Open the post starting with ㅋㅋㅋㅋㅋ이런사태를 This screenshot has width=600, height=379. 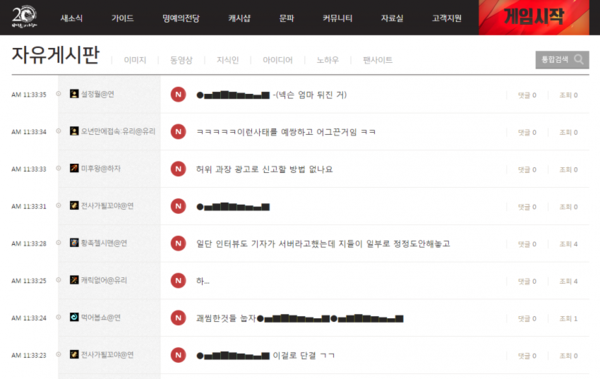click(286, 132)
